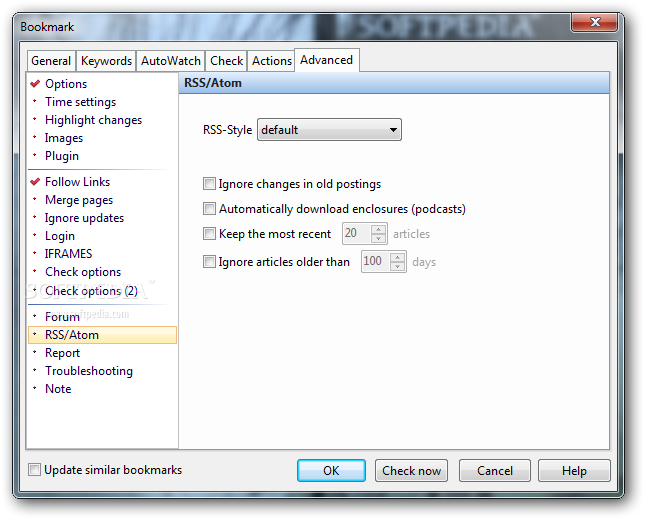Open Check options (2) entry
The width and height of the screenshot is (645, 519).
pos(91,291)
